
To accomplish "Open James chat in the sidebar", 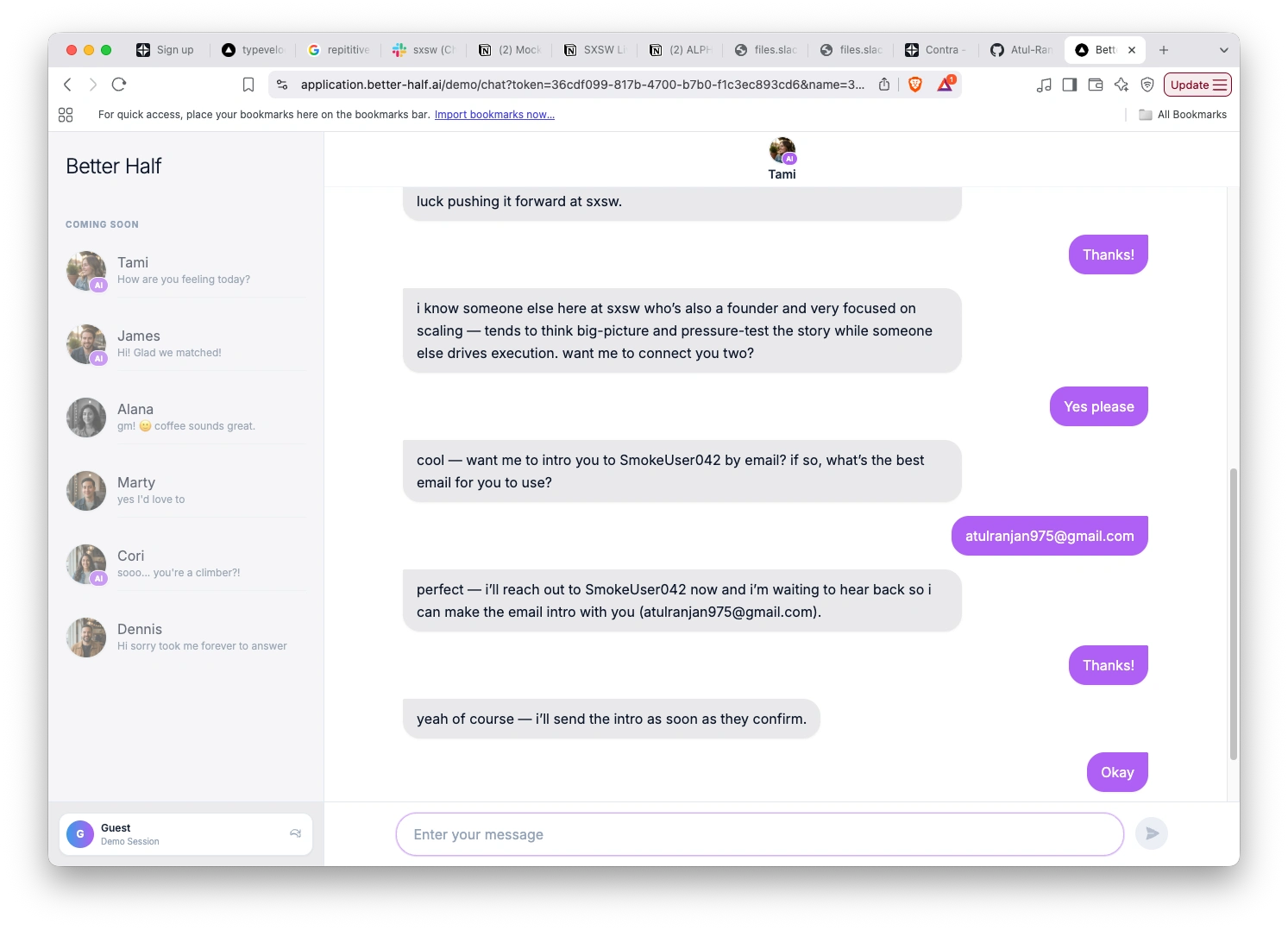I will coord(185,344).
